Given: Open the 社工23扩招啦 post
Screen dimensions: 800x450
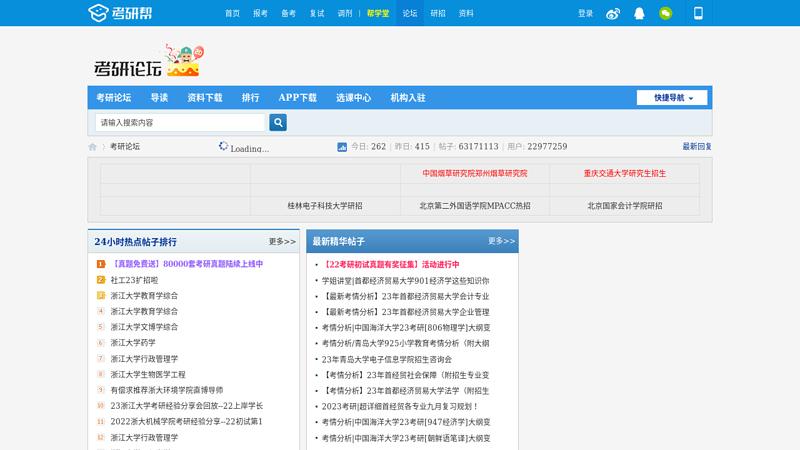Looking at the screenshot, I should tap(134, 280).
